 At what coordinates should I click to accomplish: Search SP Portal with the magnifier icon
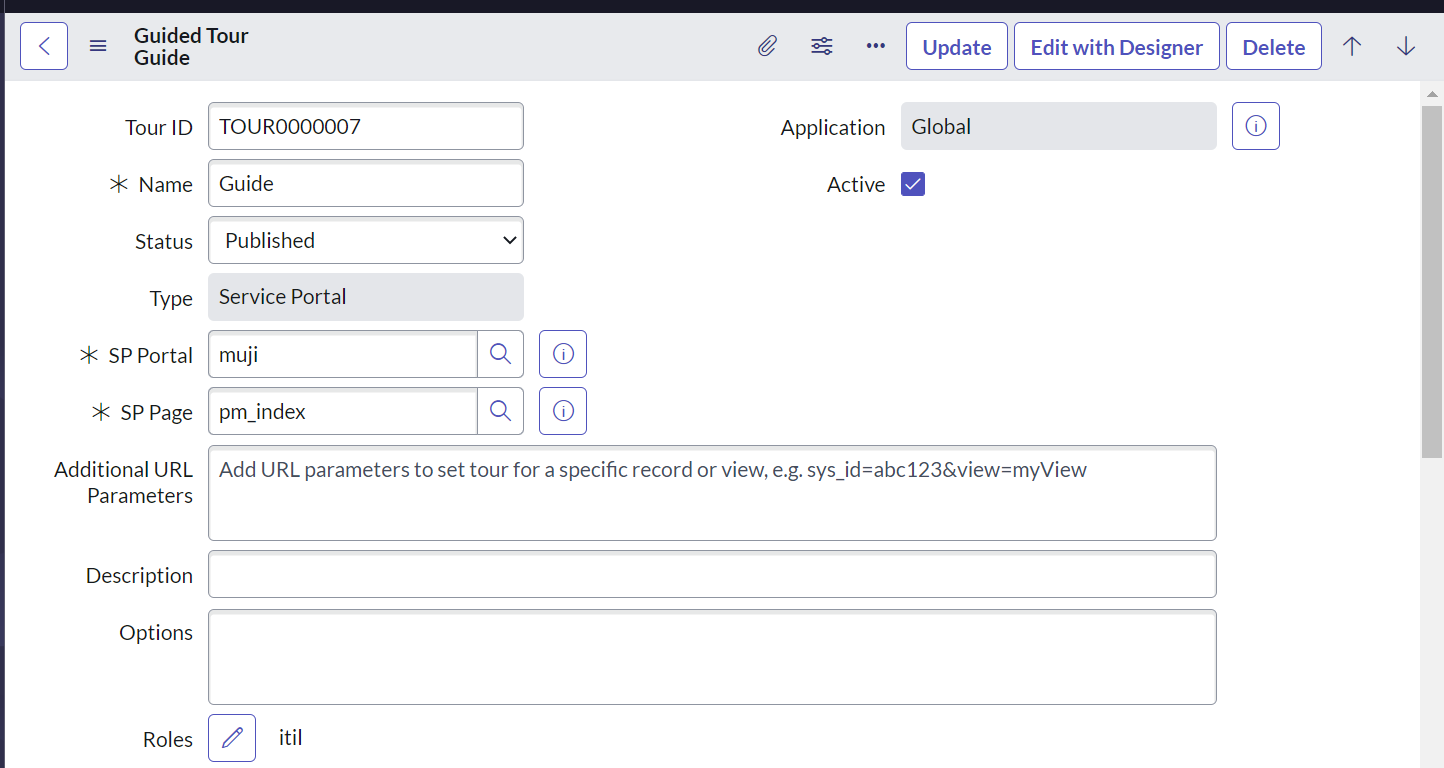pos(500,354)
